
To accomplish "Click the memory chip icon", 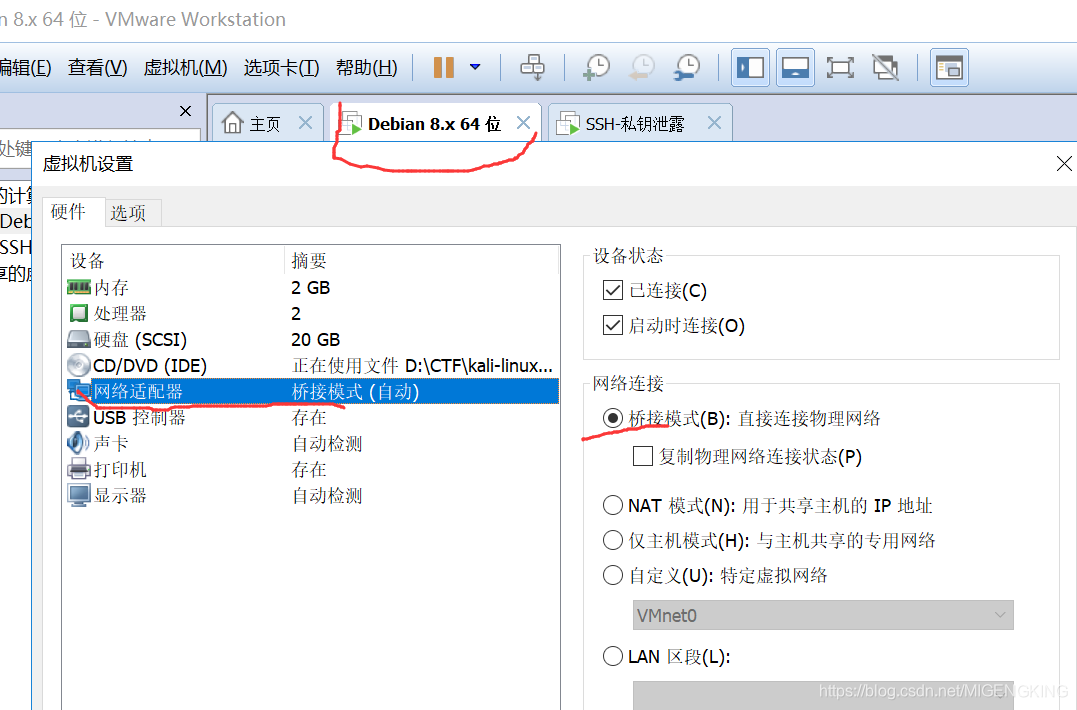I will (79, 287).
